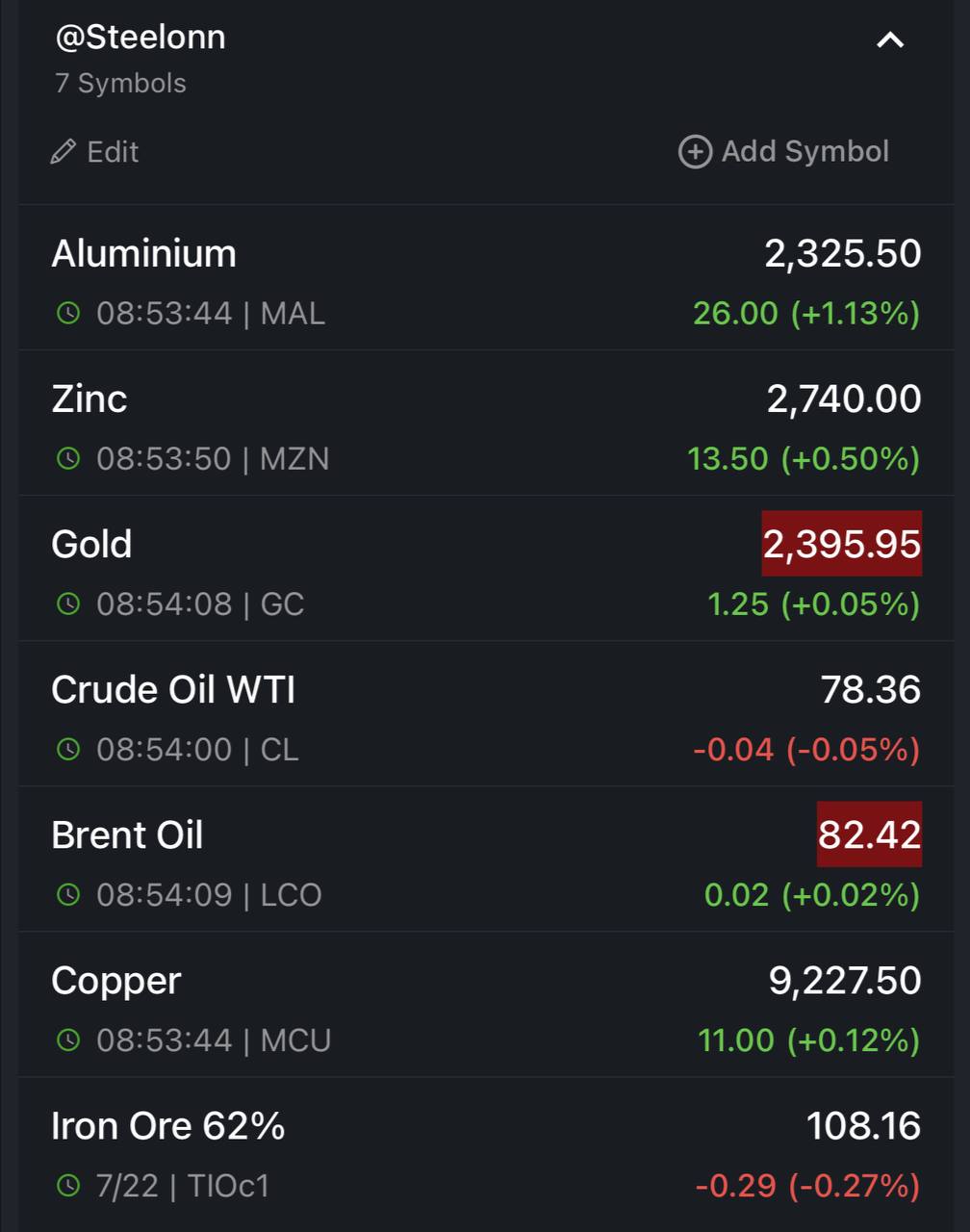Select the Copper price 9,227.50
The height and width of the screenshot is (1232, 970).
(x=845, y=981)
